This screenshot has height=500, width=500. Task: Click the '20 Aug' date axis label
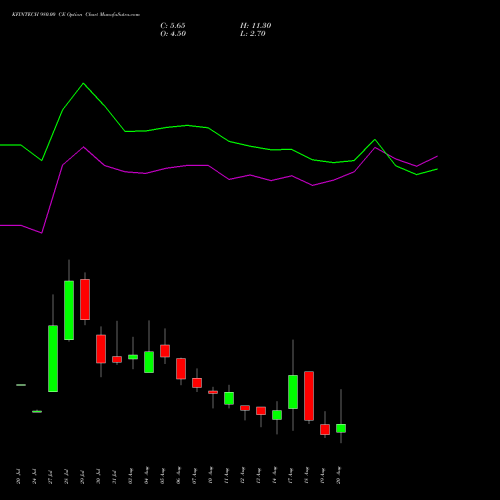coord(338,476)
